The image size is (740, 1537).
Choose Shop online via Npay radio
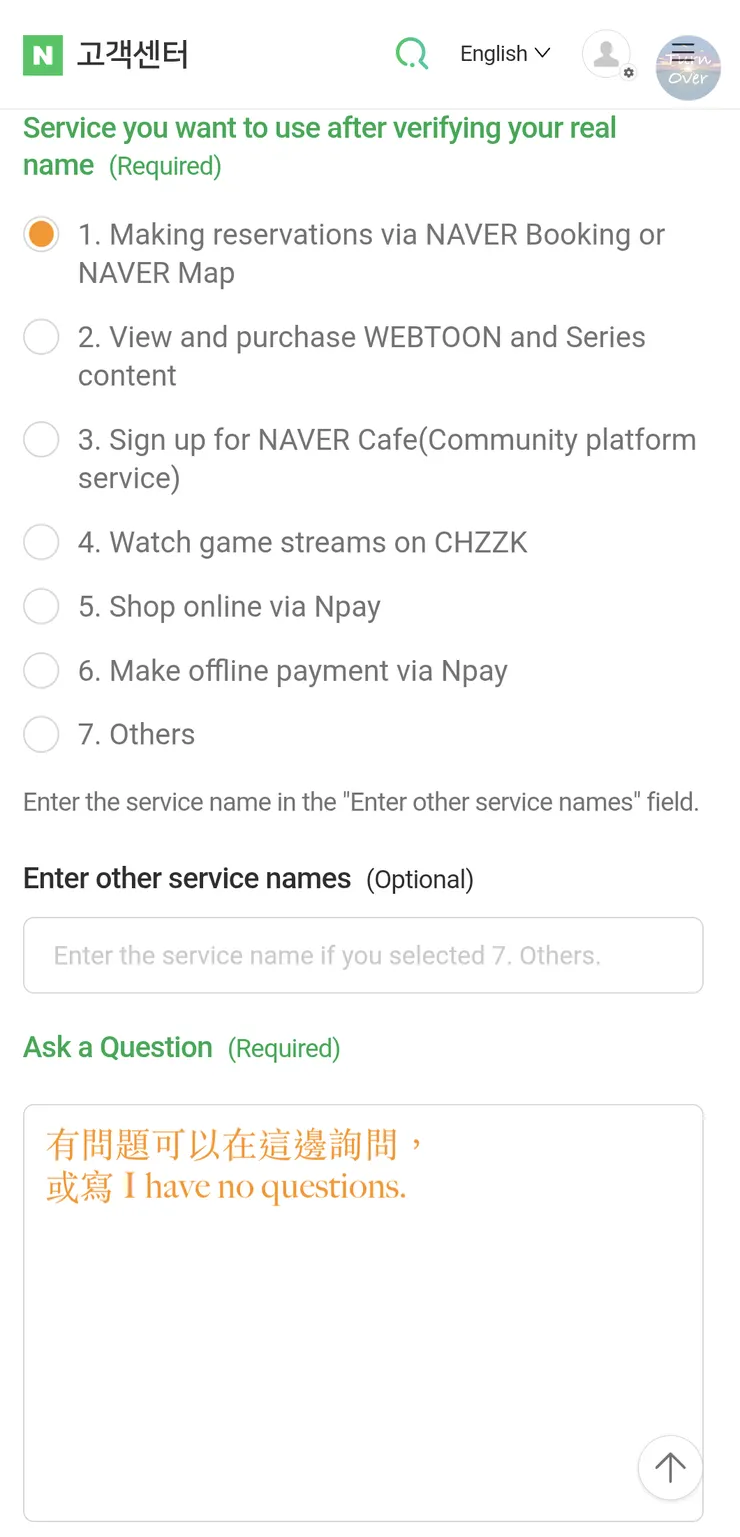[41, 607]
